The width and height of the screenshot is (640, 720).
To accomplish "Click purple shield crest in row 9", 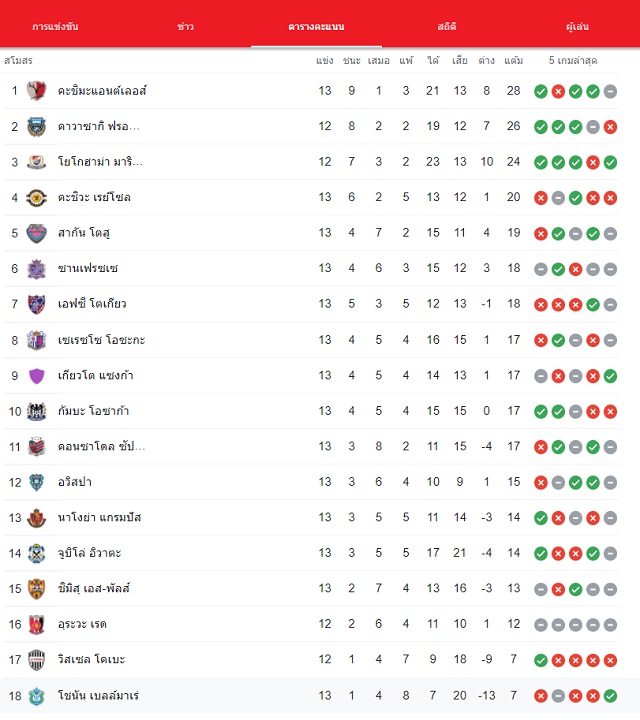I will coord(36,376).
